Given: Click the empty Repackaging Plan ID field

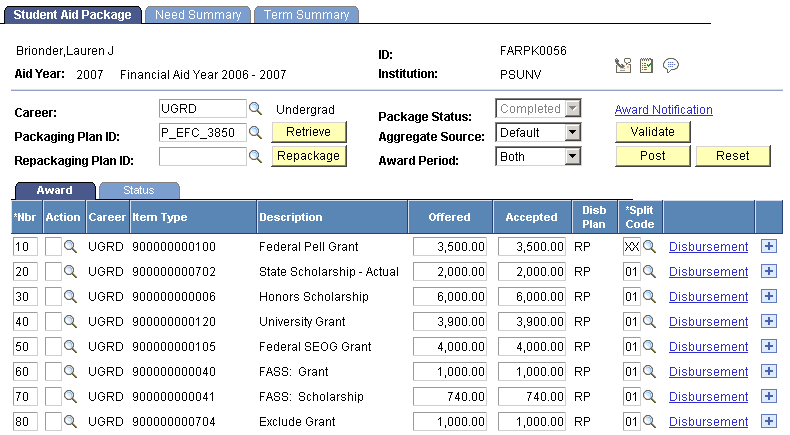Looking at the screenshot, I should pos(203,157).
